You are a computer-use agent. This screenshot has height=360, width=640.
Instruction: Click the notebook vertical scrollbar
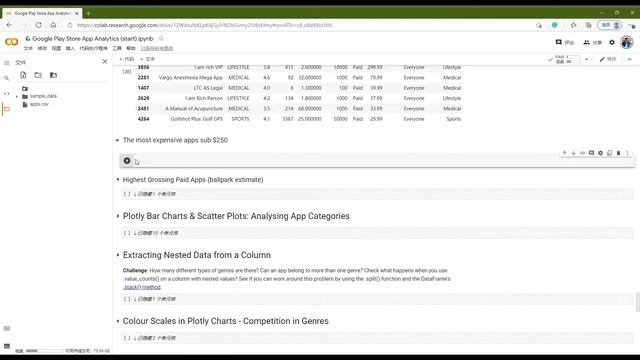638,302
